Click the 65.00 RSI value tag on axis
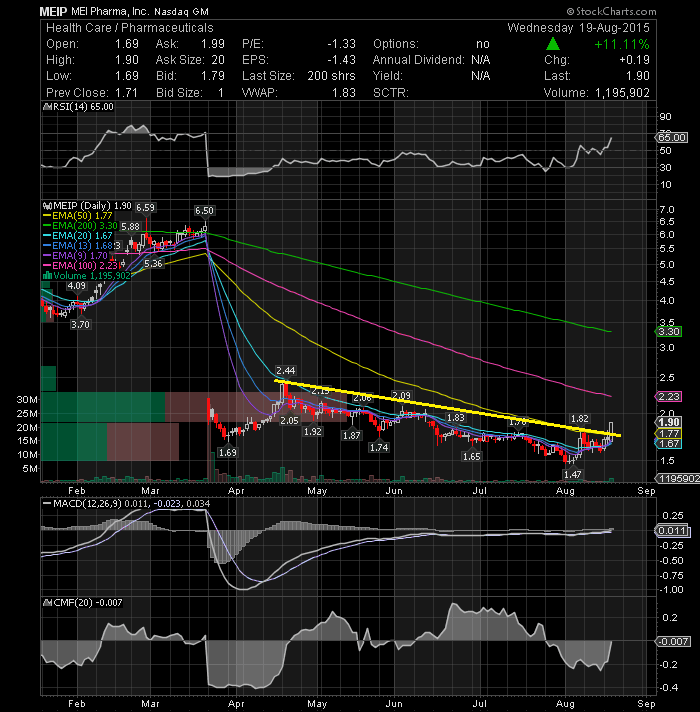This screenshot has width=700, height=712. click(672, 138)
